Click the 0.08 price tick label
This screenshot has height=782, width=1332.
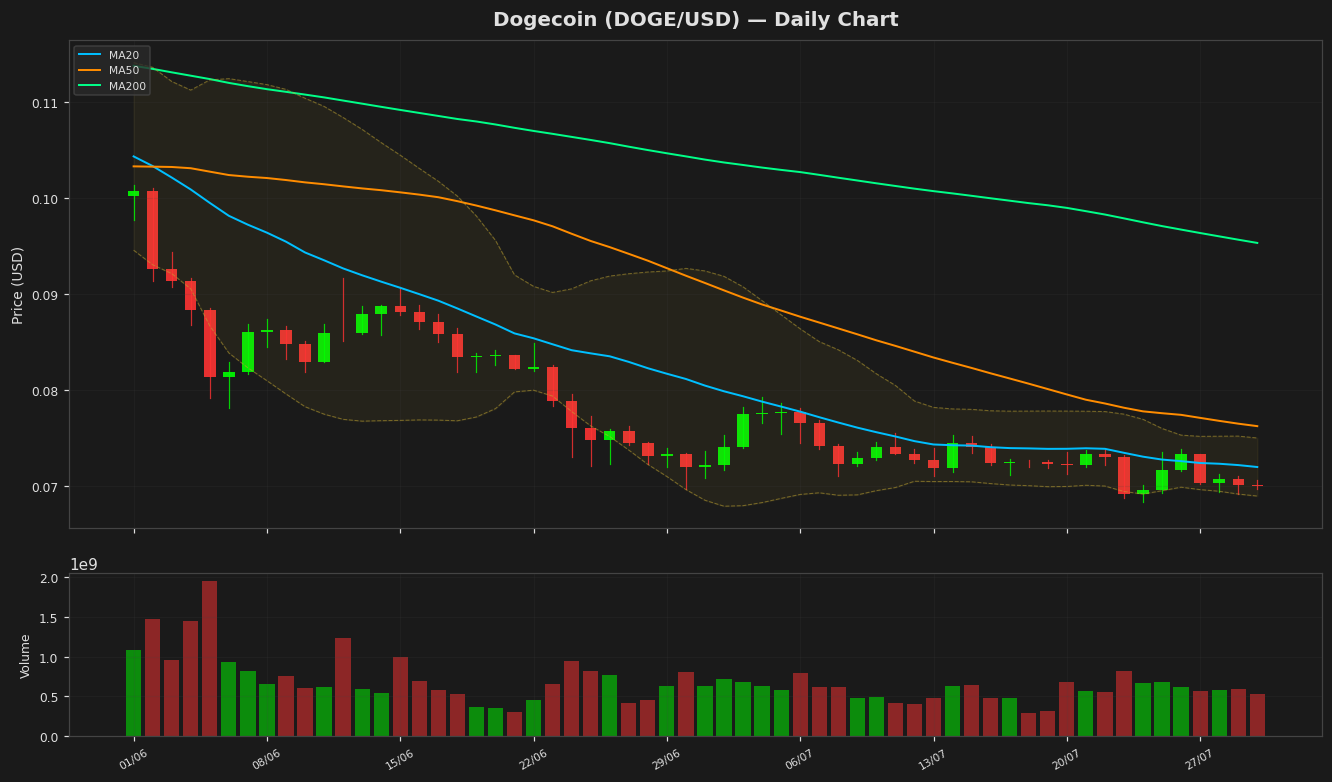tap(45, 391)
